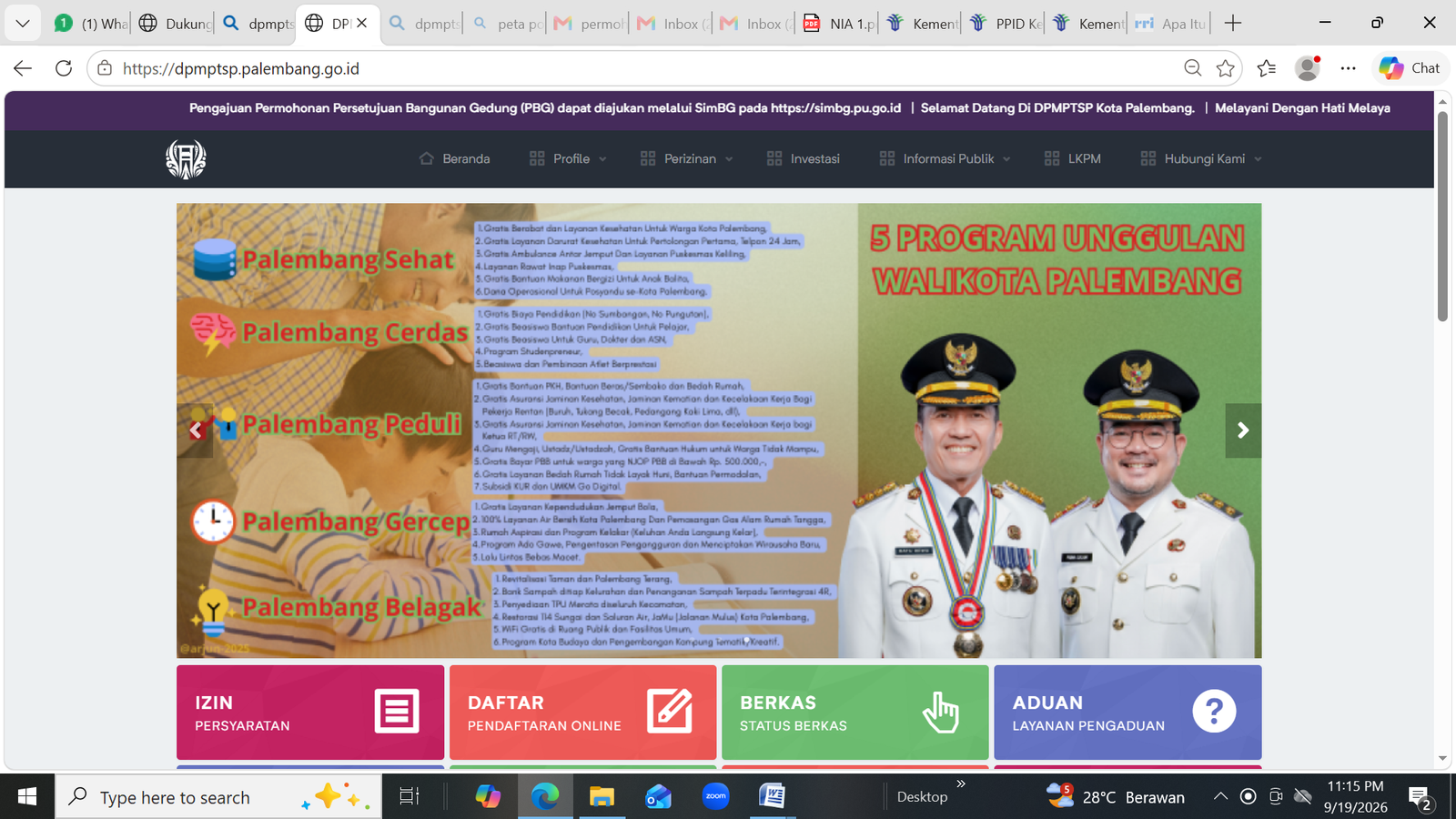Image resolution: width=1456 pixels, height=819 pixels.
Task: Click the Windows taskbar search box
Action: point(218,797)
